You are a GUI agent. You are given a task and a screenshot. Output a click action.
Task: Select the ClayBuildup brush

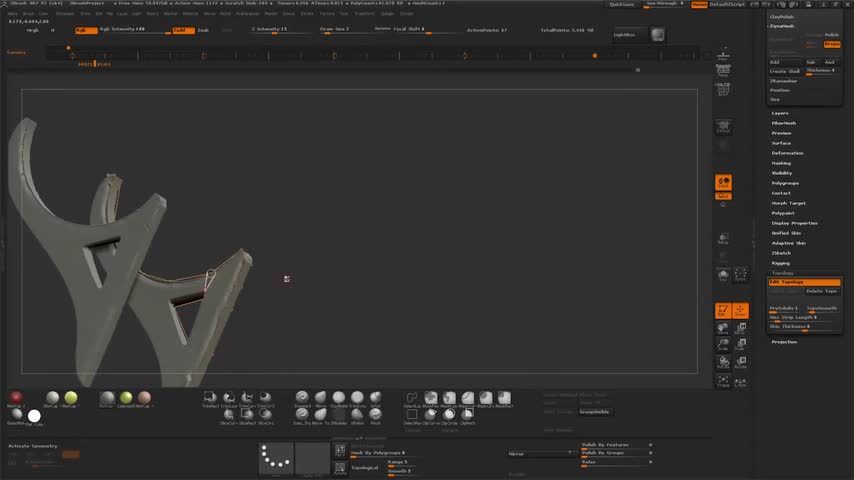[339, 398]
